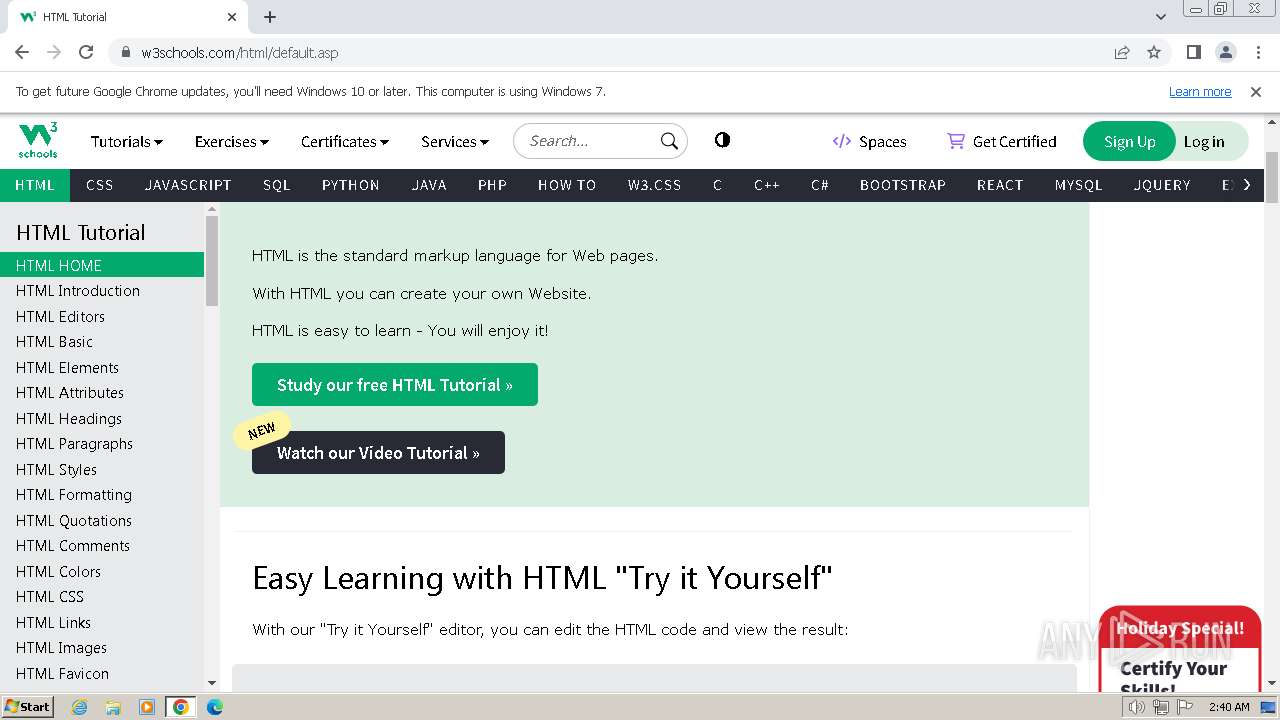Viewport: 1280px width, 720px height.
Task: Open HTML Formatting in sidebar
Action: (102, 495)
